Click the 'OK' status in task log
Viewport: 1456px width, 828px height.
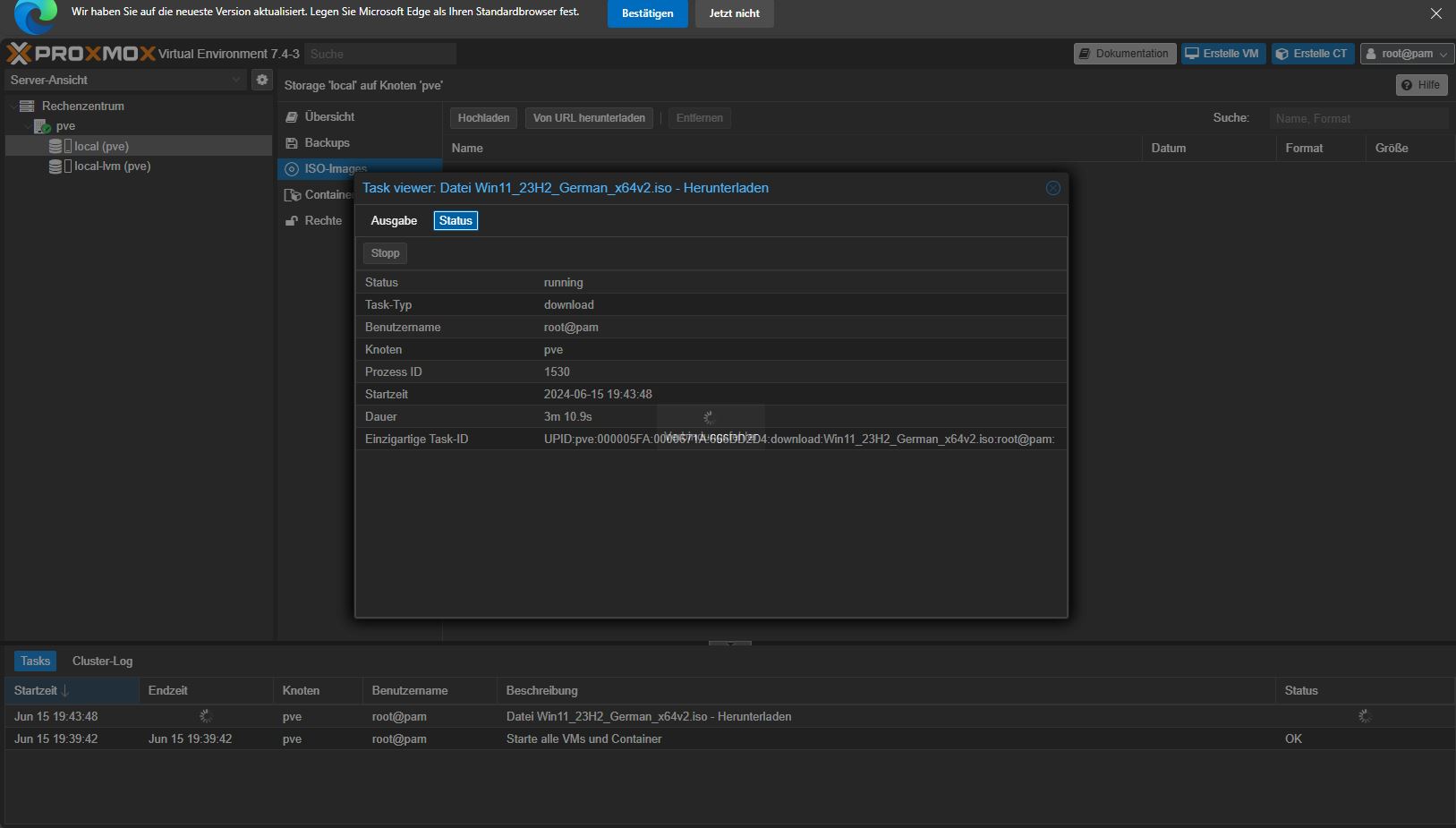pyautogui.click(x=1293, y=739)
